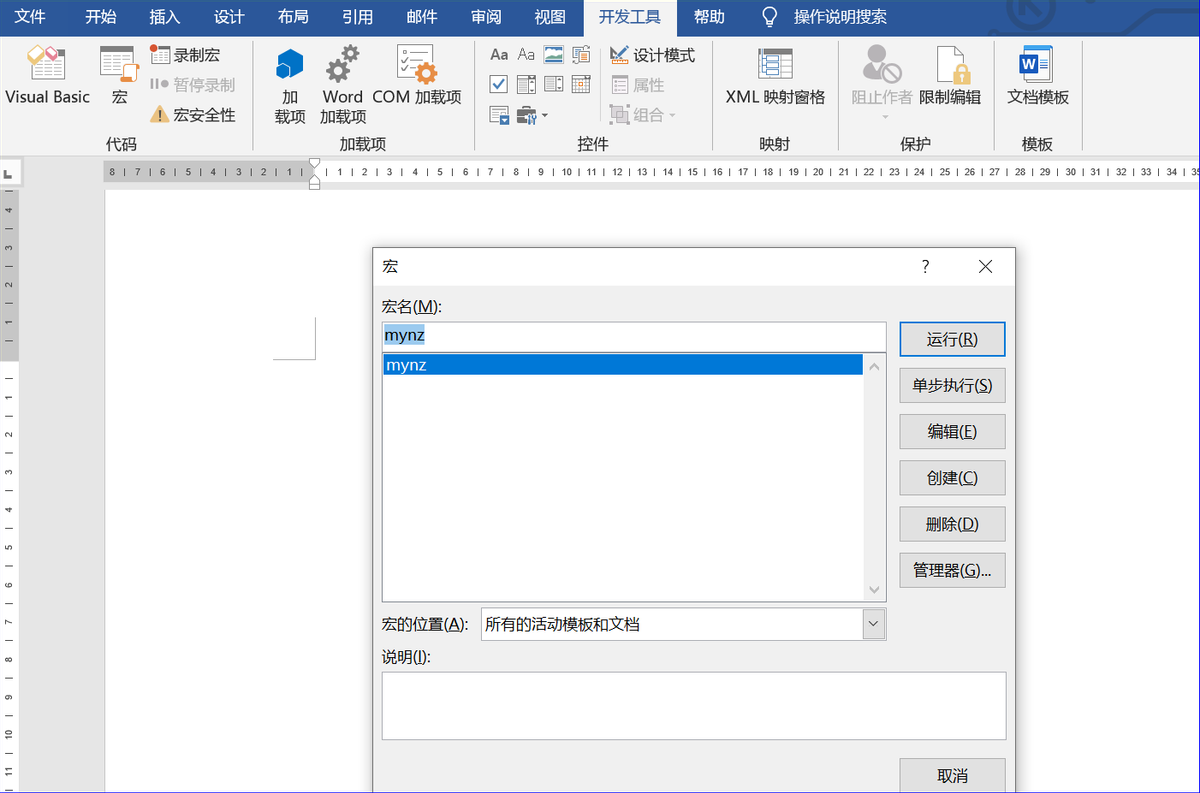Click 暂停录制 pause recording
The image size is (1200, 793).
pyautogui.click(x=192, y=85)
